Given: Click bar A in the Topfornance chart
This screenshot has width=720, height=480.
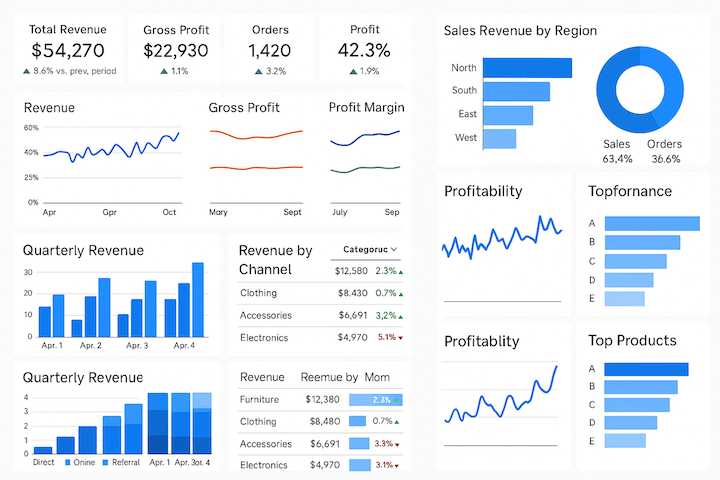Looking at the screenshot, I should (x=652, y=224).
